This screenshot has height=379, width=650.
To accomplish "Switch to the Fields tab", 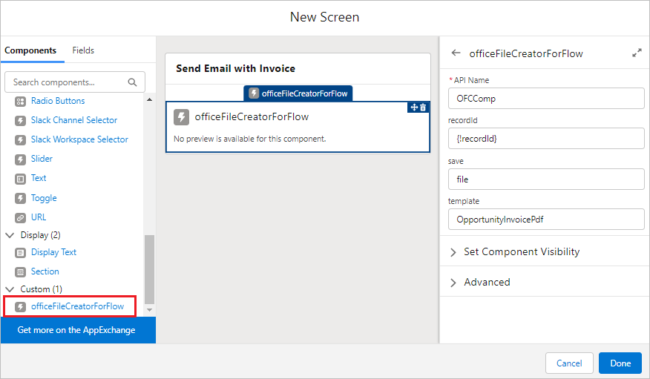I will click(83, 51).
